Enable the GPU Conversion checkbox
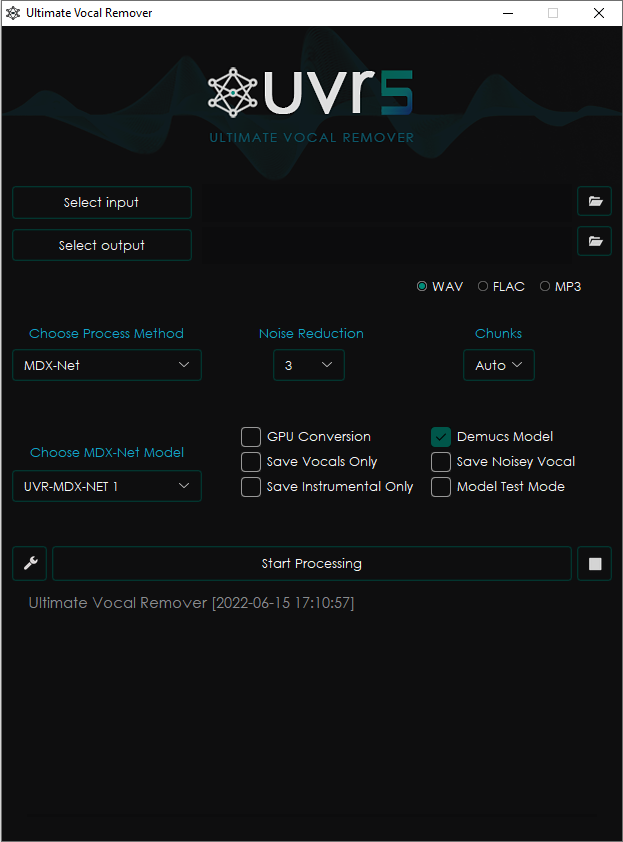Screen dimensions: 623x842 tap(251, 437)
